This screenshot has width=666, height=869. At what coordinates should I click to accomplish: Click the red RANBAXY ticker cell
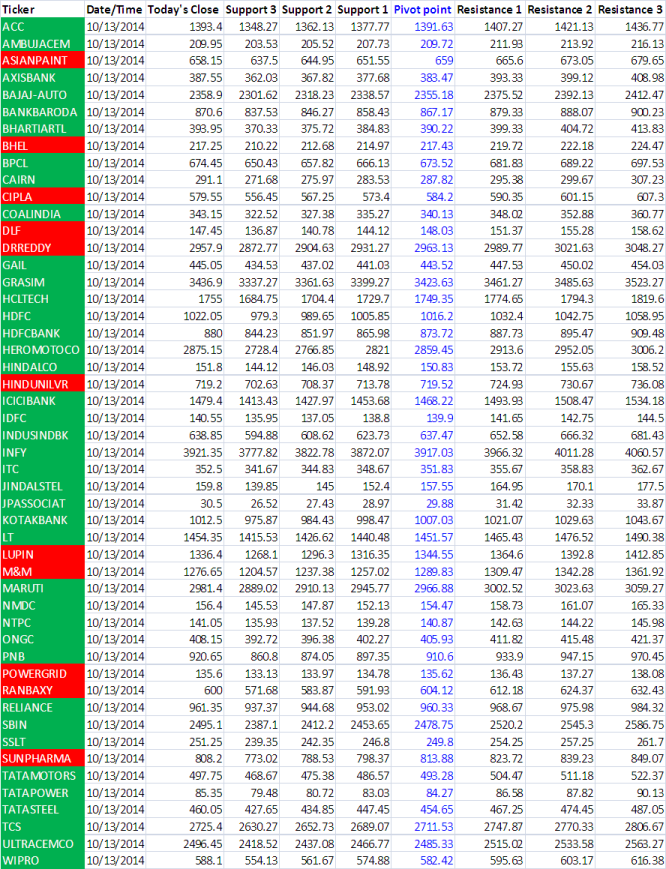(x=43, y=690)
